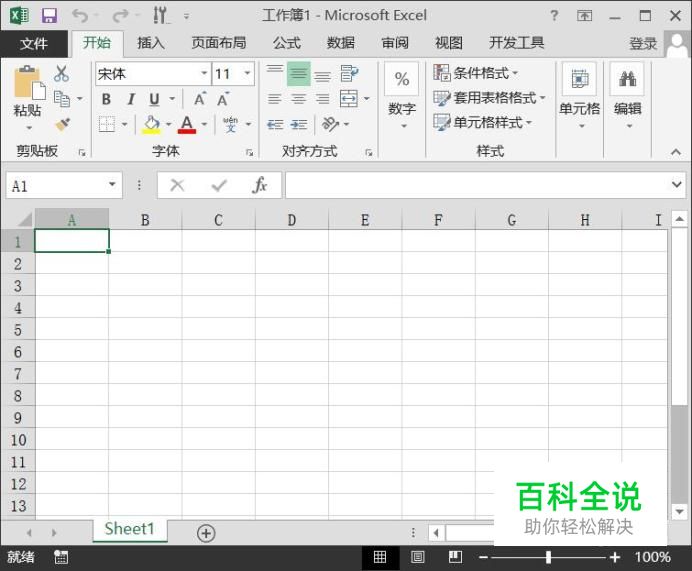The width and height of the screenshot is (692, 571).
Task: Switch to the 页面布局 tab
Action: (218, 43)
